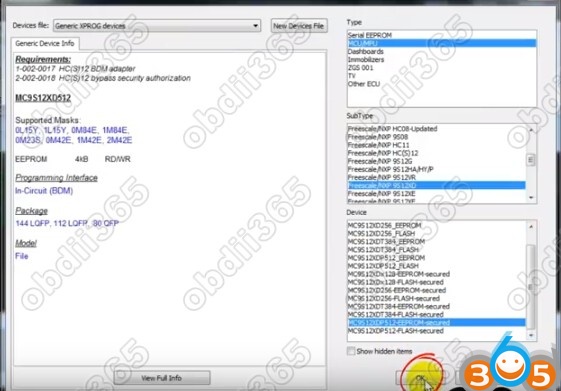Open the Devices file dropdown
The width and height of the screenshot is (561, 391).
tap(157, 26)
